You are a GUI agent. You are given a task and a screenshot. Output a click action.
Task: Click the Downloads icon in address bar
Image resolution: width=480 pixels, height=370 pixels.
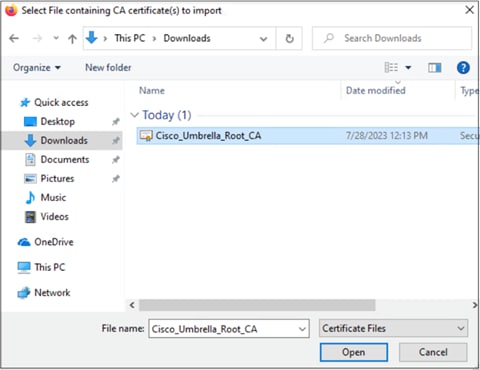click(x=92, y=38)
